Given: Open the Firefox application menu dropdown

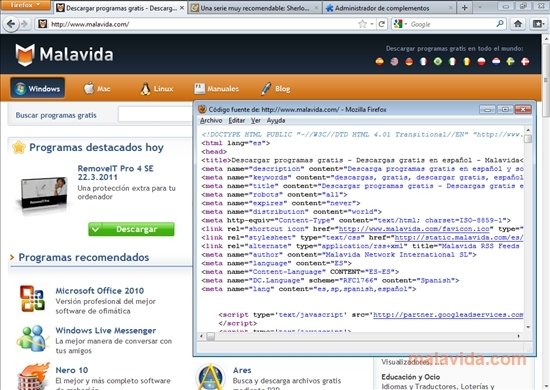Looking at the screenshot, I should click(25, 5).
